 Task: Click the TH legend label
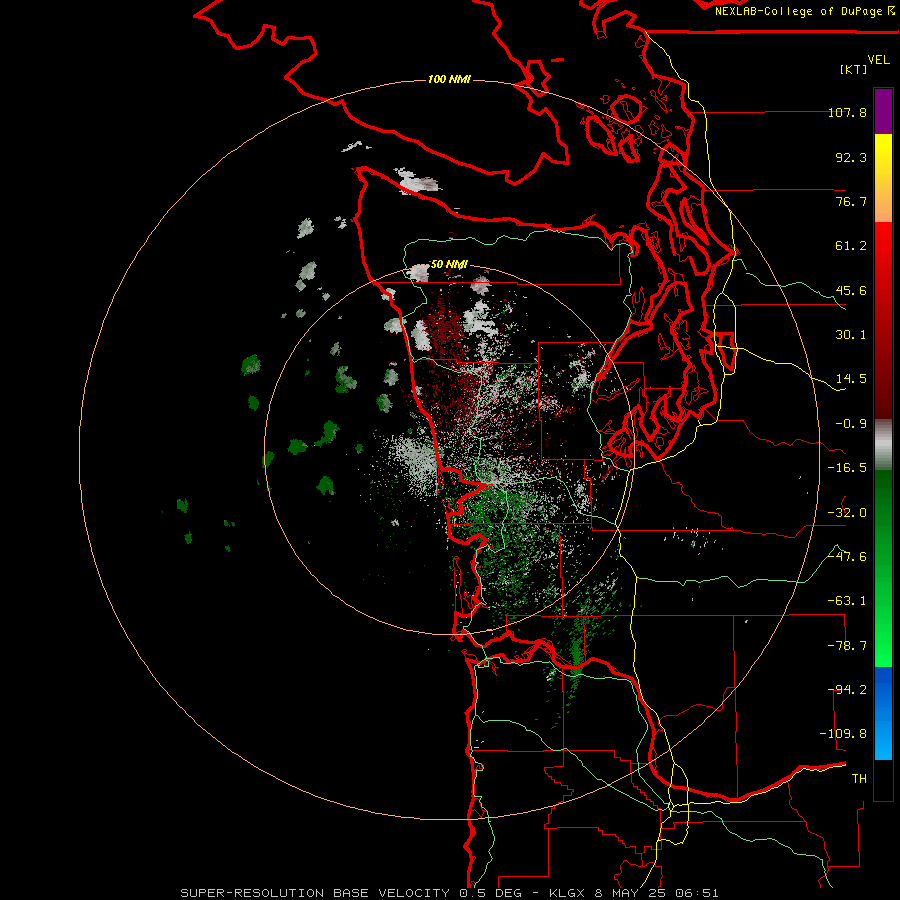(x=859, y=779)
